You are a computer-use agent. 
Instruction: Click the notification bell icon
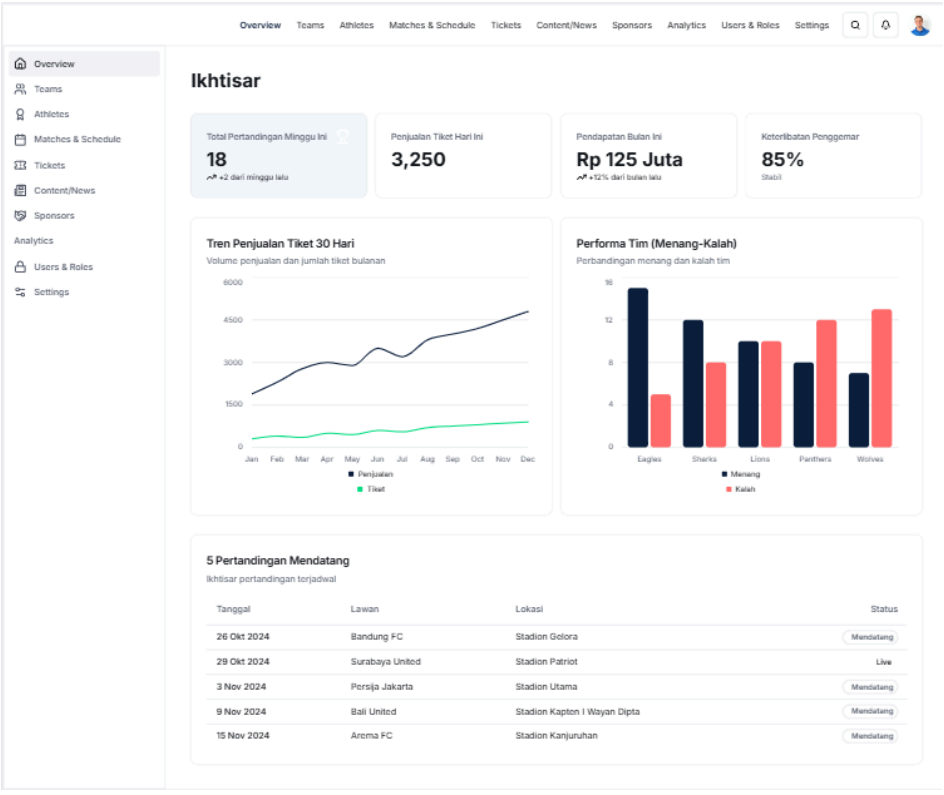pyautogui.click(x=886, y=25)
